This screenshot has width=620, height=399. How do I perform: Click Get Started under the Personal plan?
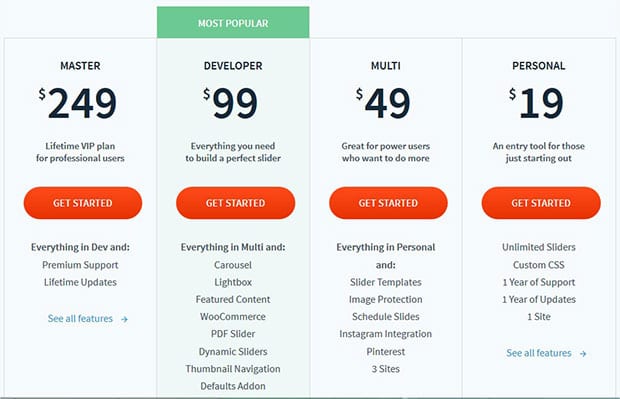541,203
